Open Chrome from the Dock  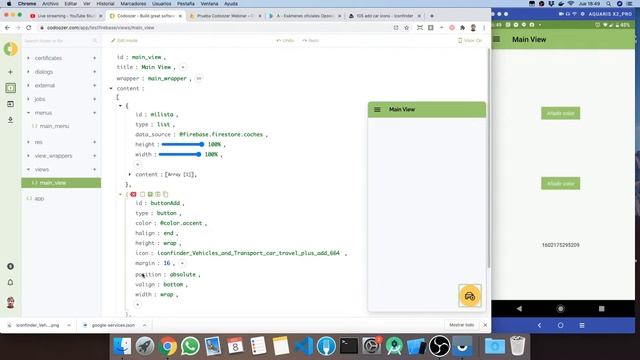tap(167, 346)
